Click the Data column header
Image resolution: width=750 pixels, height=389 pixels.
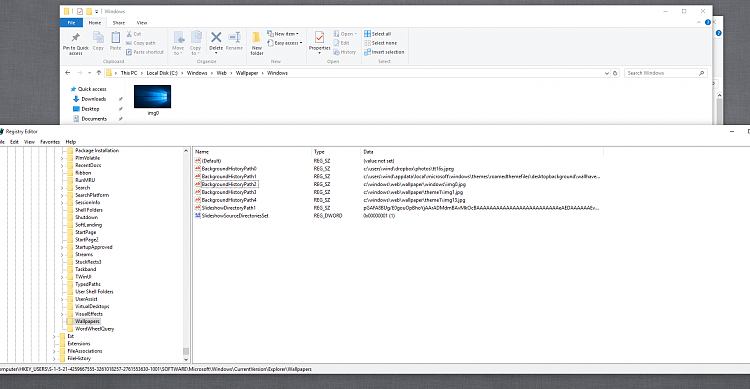coord(482,152)
